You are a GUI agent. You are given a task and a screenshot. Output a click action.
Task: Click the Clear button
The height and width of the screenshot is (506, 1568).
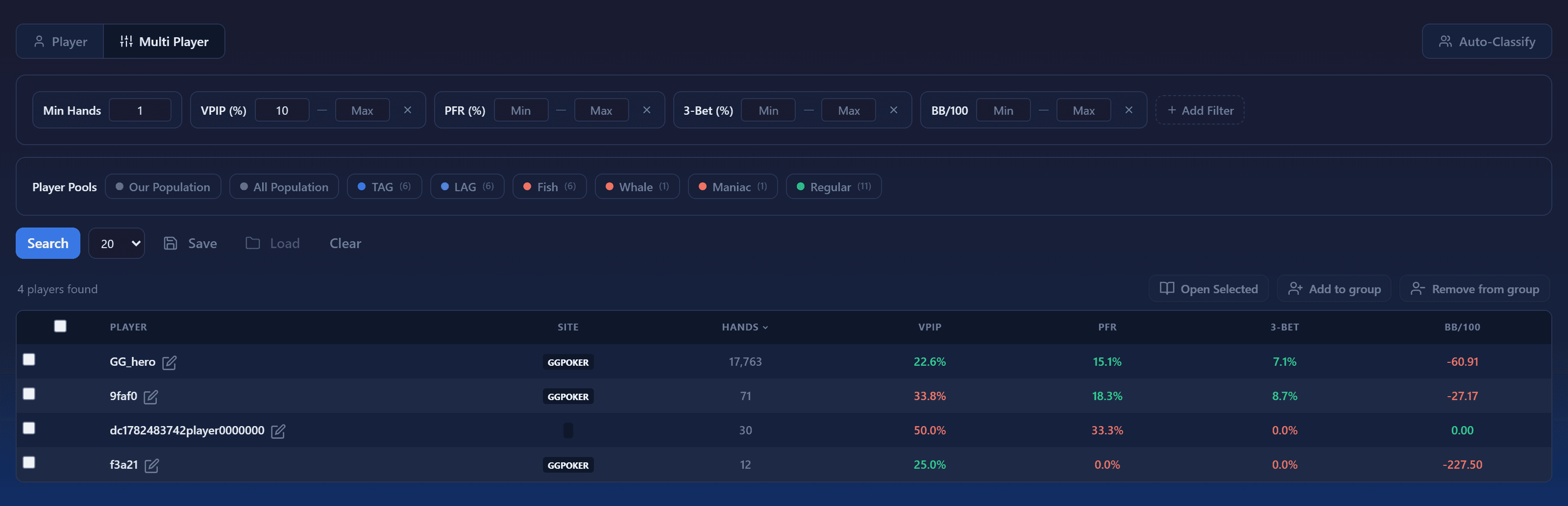[345, 244]
